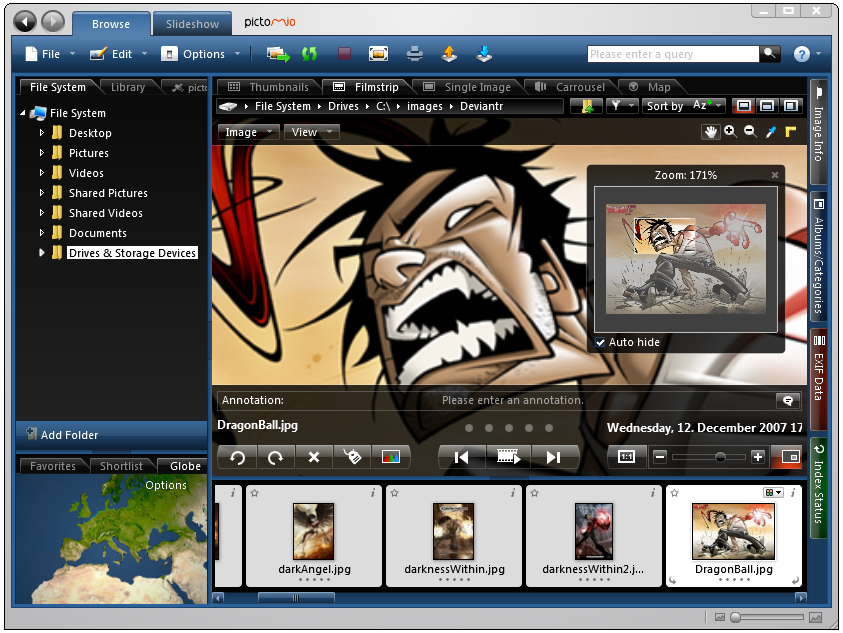Go to previous image in filmstrip
The width and height of the screenshot is (843, 633).
461,457
